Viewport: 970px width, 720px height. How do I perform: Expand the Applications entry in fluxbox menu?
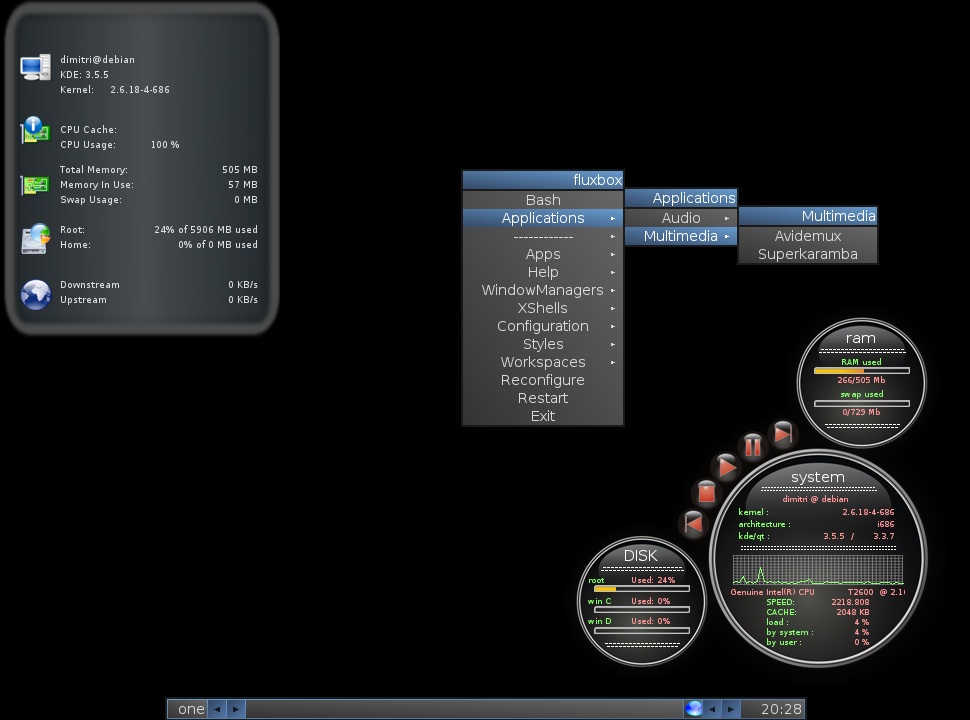pyautogui.click(x=543, y=218)
